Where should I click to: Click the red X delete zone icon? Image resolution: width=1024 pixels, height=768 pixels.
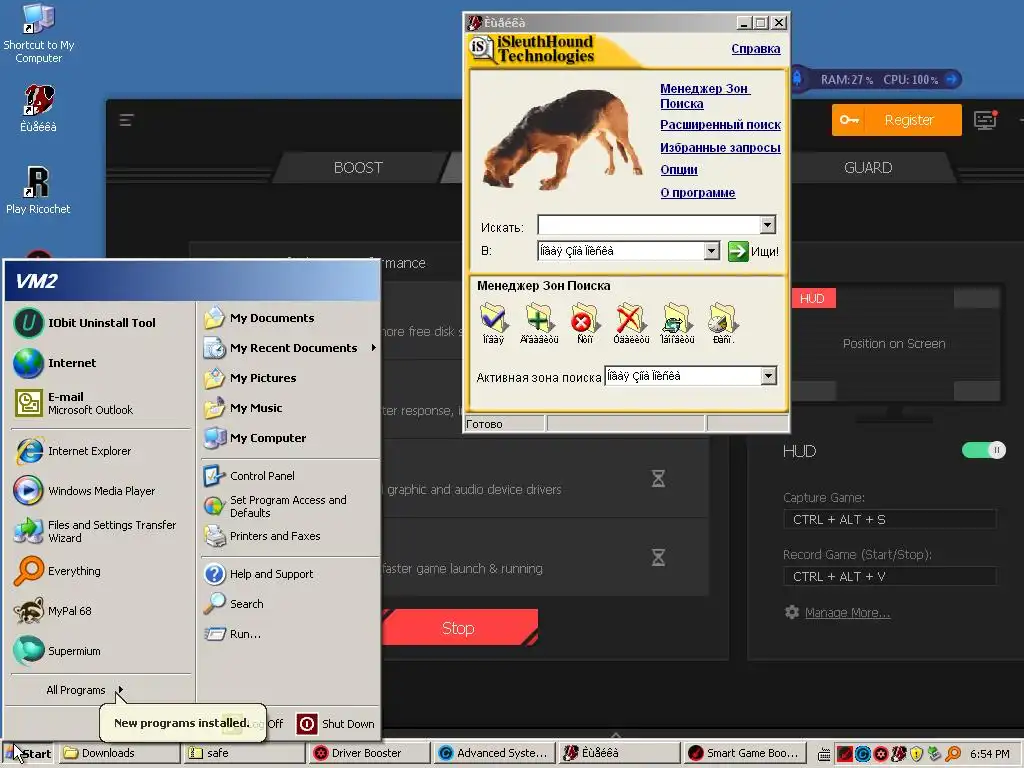[x=631, y=324]
